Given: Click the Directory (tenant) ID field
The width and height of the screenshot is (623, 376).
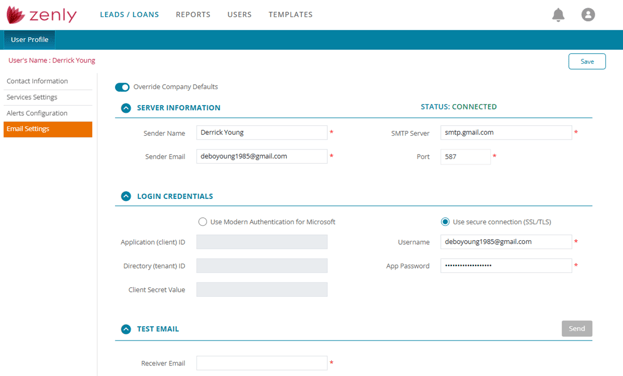Looking at the screenshot, I should pyautogui.click(x=262, y=266).
